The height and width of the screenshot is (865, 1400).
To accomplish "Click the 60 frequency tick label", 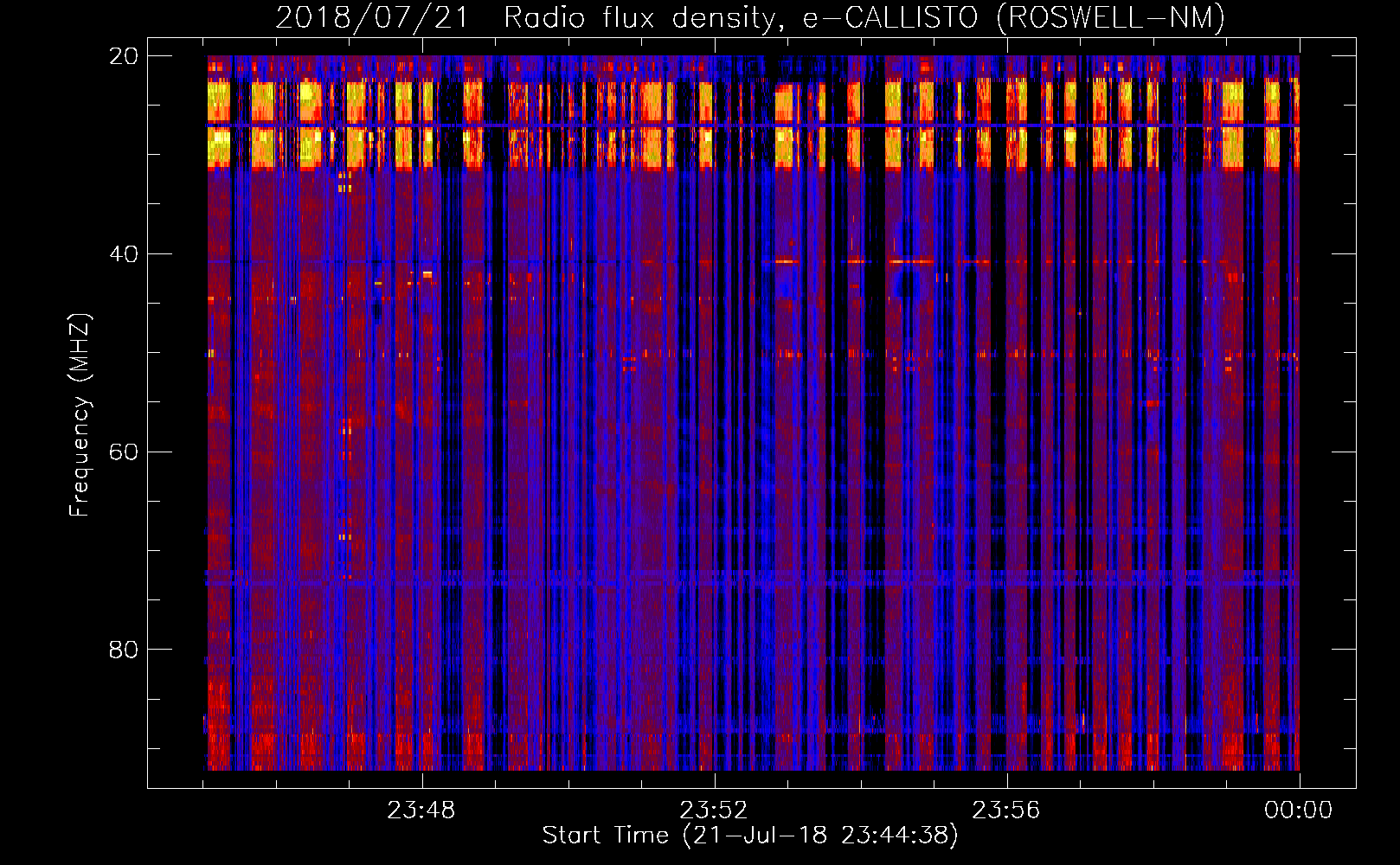I will point(124,452).
